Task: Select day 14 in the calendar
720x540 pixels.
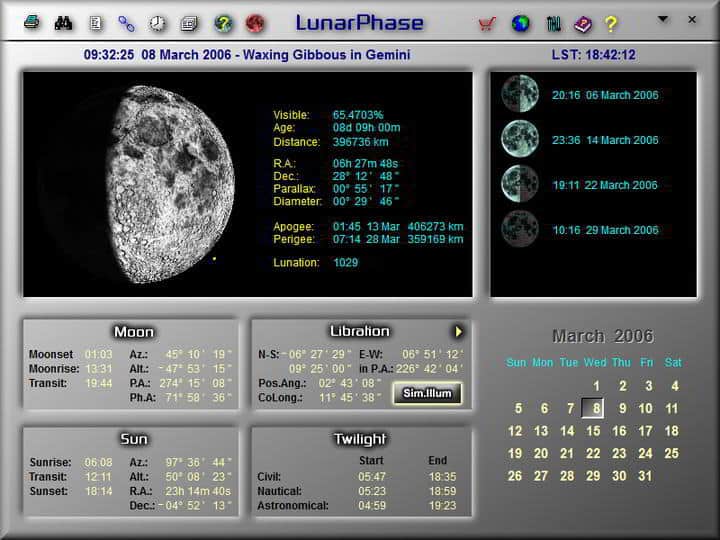Action: tap(567, 431)
